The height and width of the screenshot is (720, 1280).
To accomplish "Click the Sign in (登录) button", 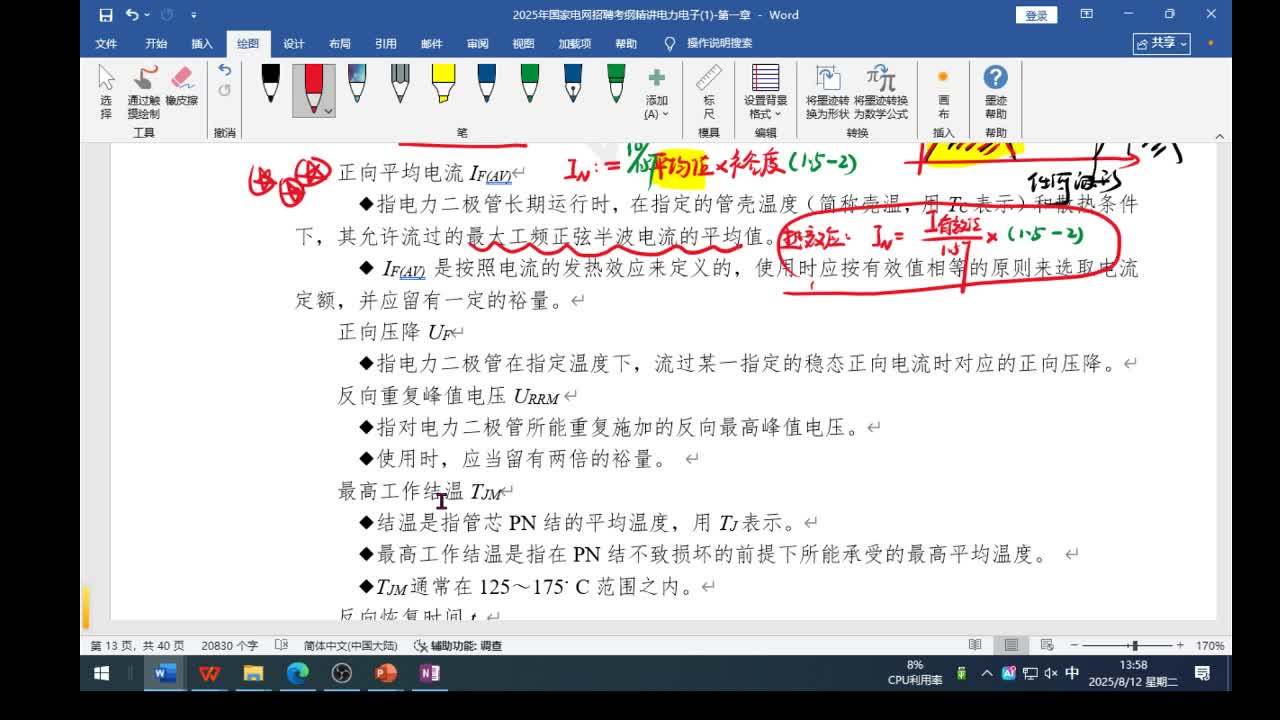I will point(1036,15).
